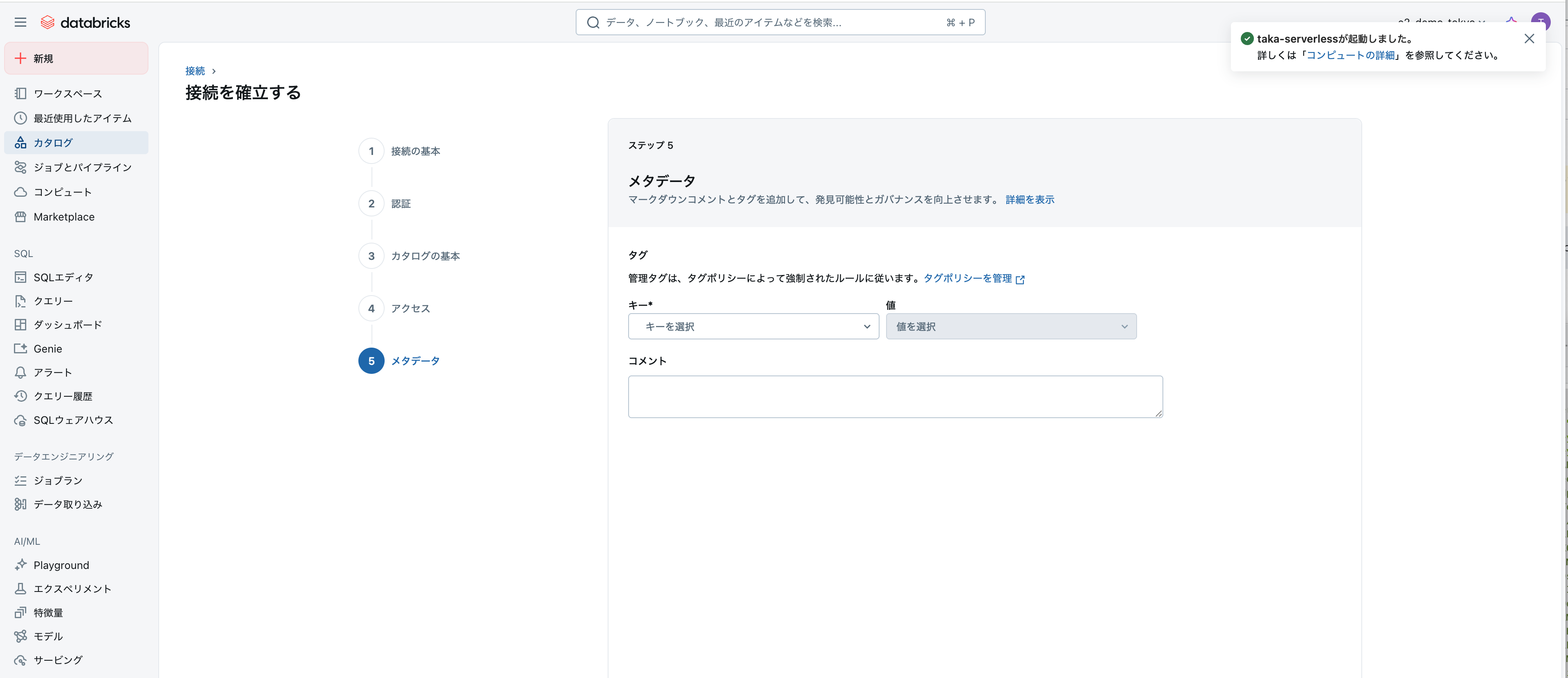Select Genie in the sidebar
1568x678 pixels.
click(47, 348)
